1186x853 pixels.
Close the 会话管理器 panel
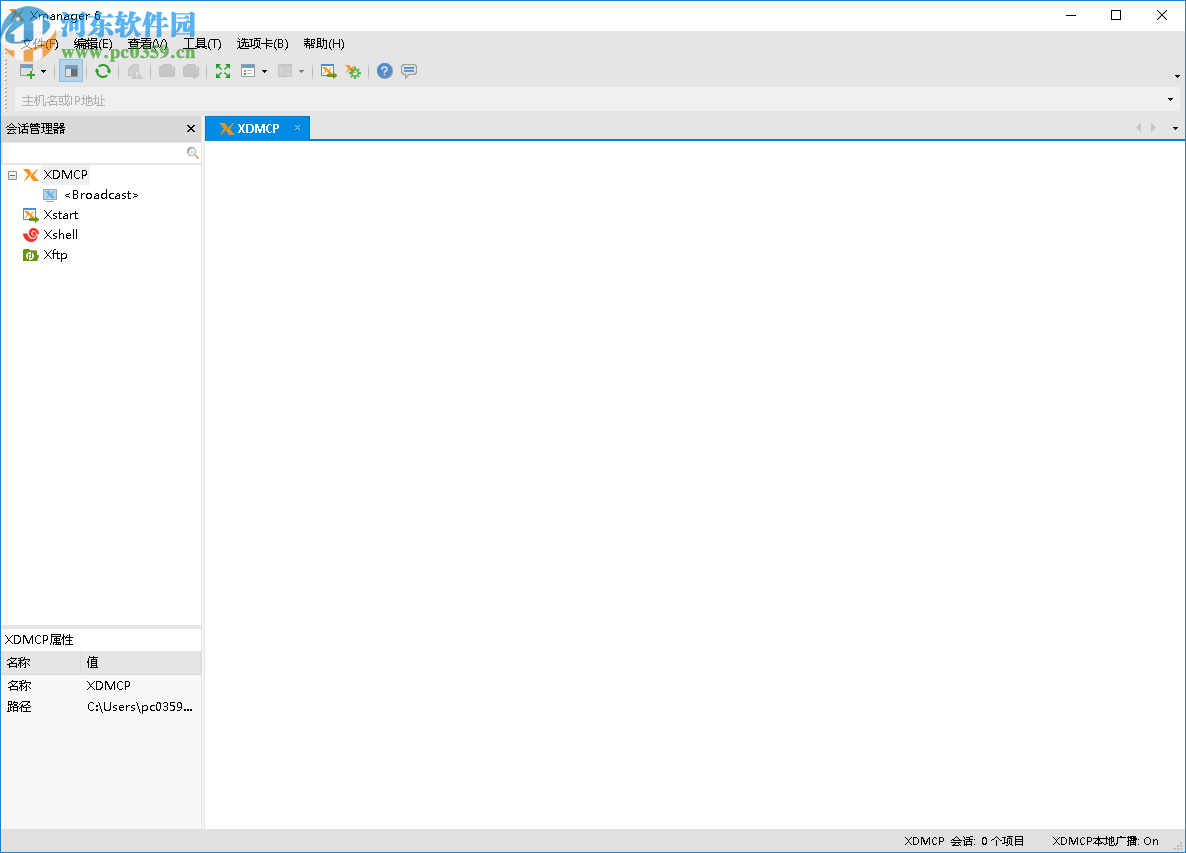pyautogui.click(x=190, y=128)
